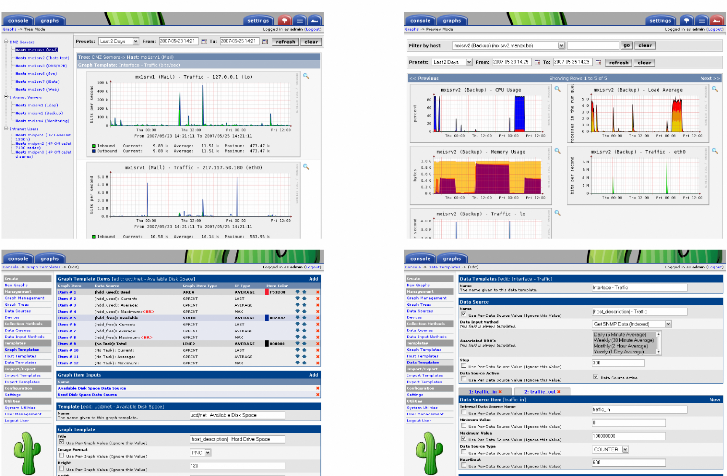
Task: Click red color swatch of Item # 1
Action: (x=267, y=292)
